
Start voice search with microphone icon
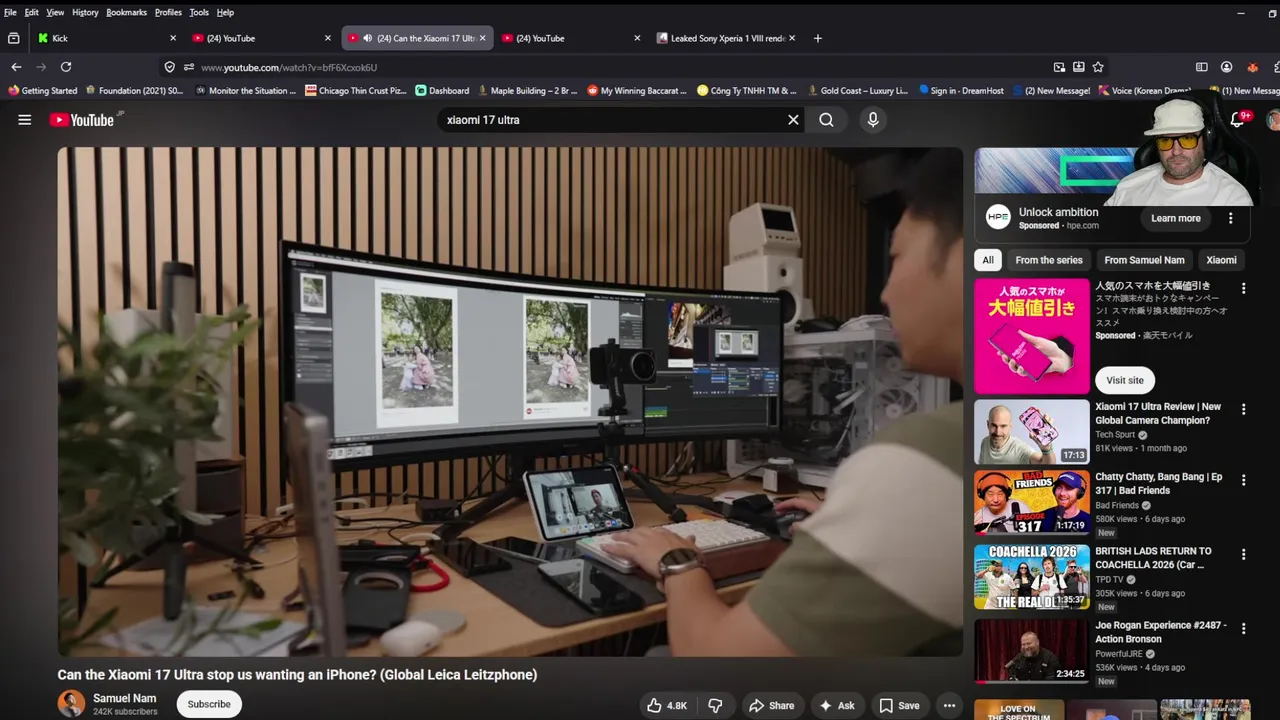(873, 120)
